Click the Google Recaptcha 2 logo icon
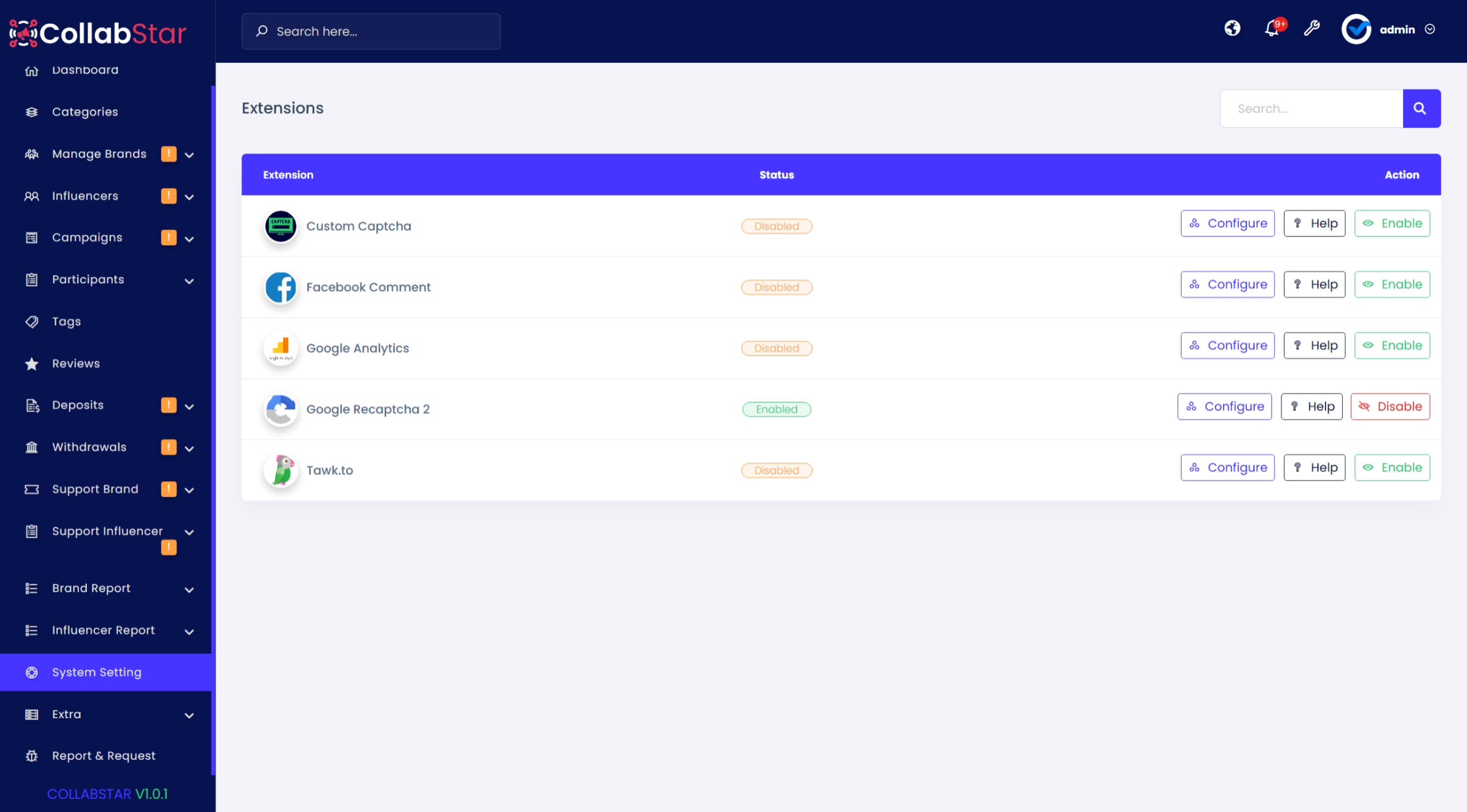The image size is (1467, 812). pyautogui.click(x=281, y=409)
